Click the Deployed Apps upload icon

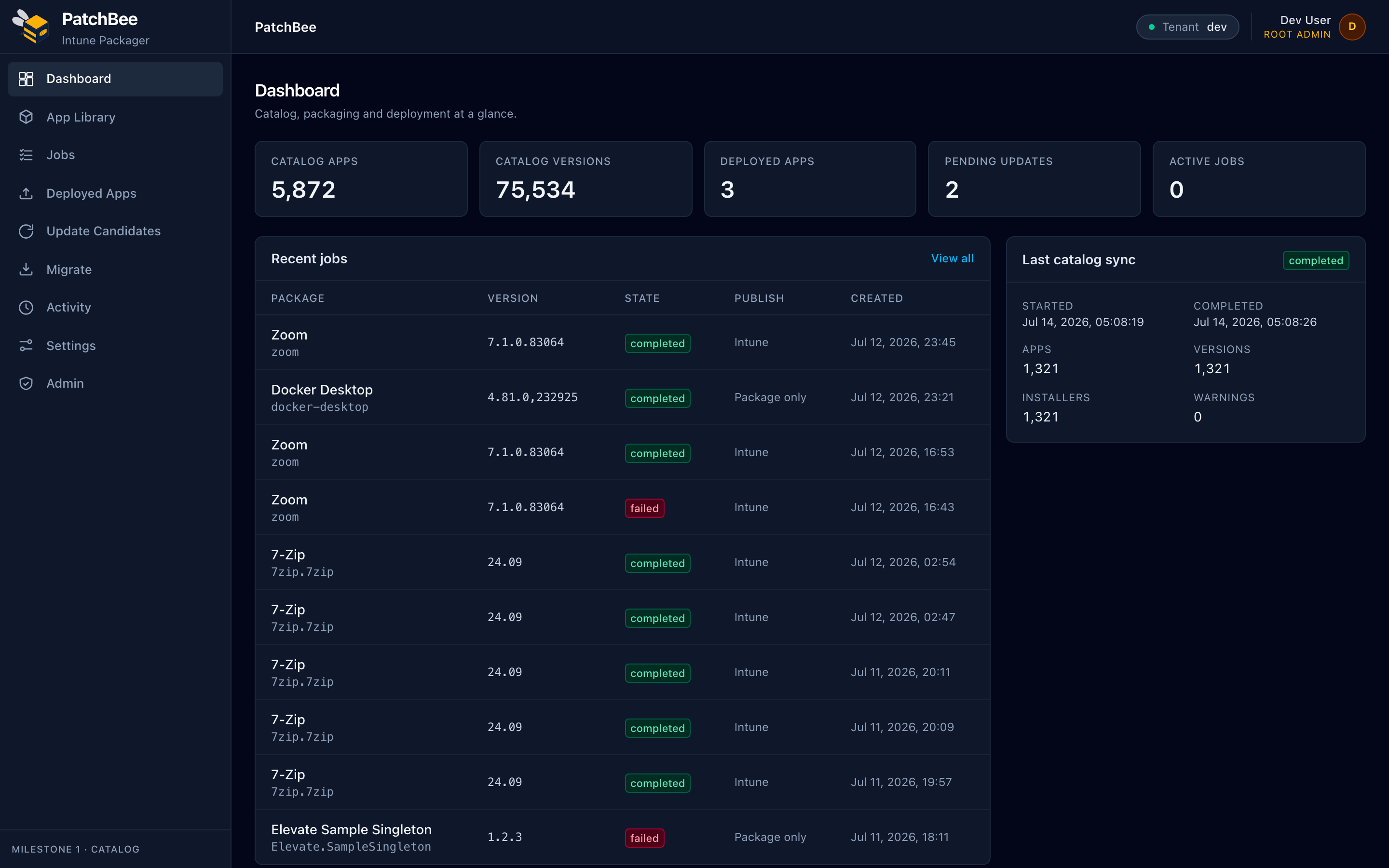coord(26,193)
